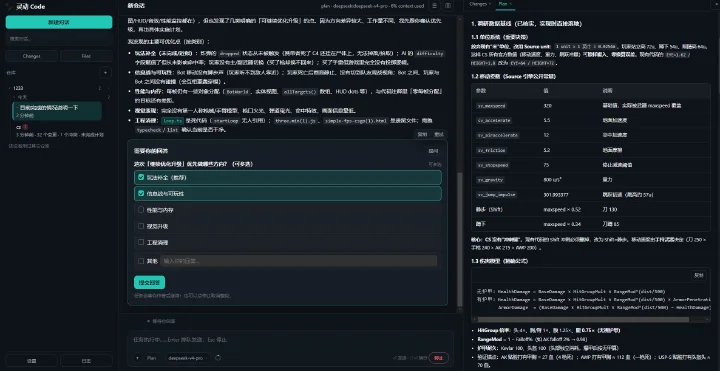The image size is (720, 371).
Task: Click the button at question card top right
Action: (x=433, y=151)
